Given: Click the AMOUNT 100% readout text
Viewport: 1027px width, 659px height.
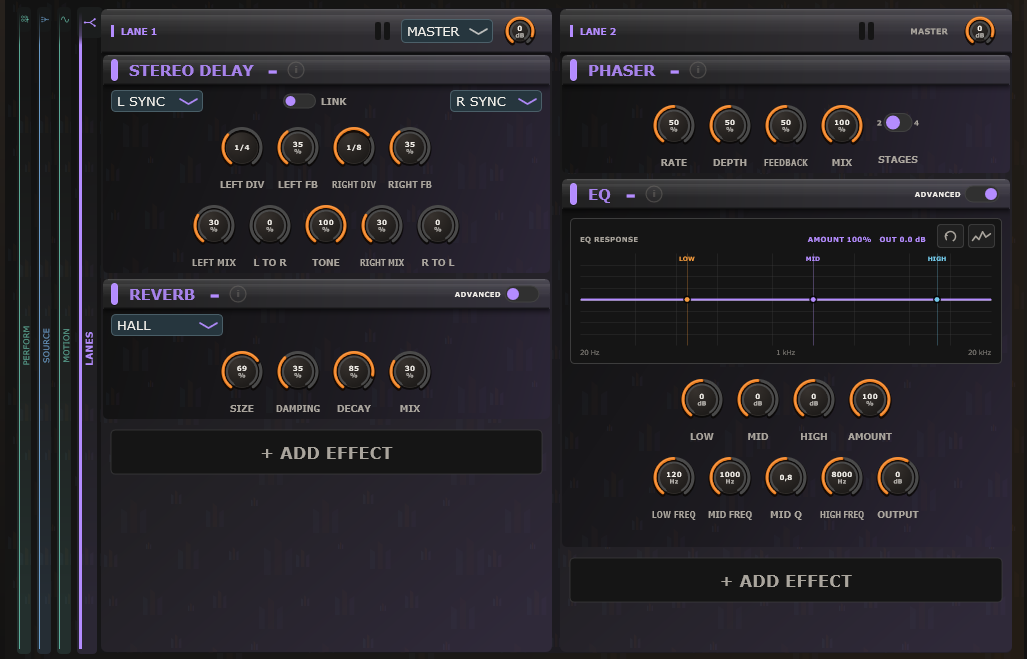Looking at the screenshot, I should (x=839, y=240).
